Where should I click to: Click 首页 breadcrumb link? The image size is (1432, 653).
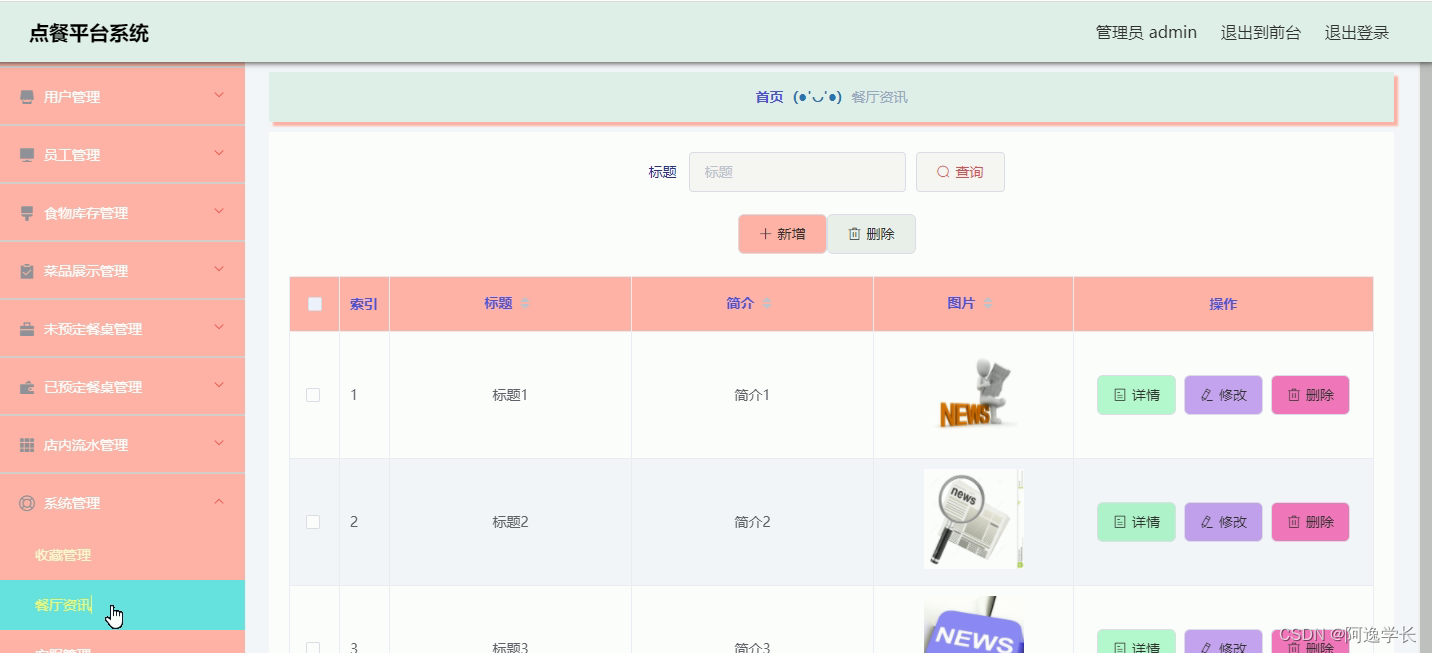pyautogui.click(x=769, y=97)
